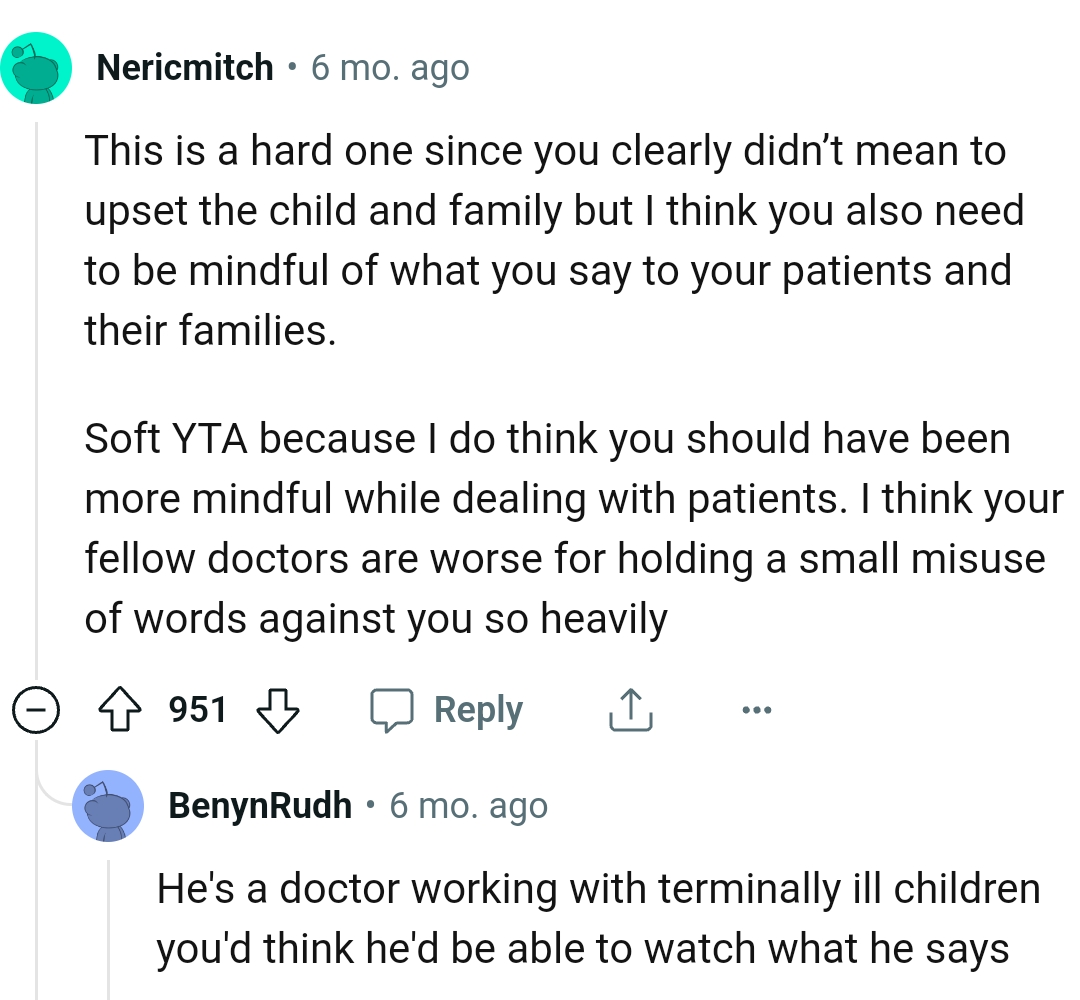Click the share icon under Nericmitch's comment
The image size is (1080, 1000).
[629, 708]
